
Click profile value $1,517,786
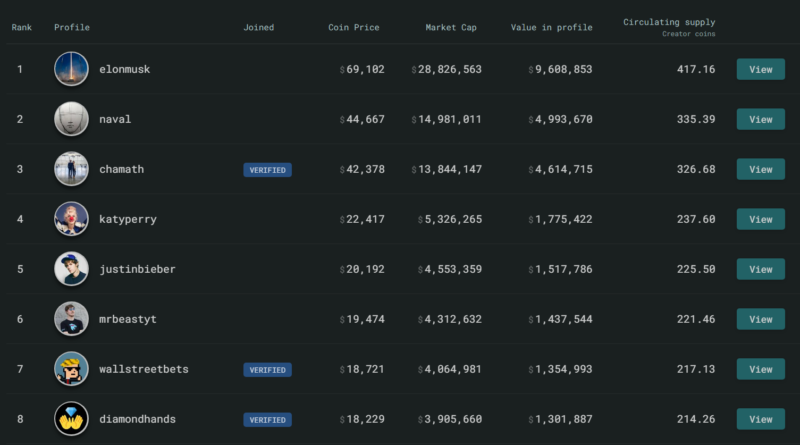point(560,269)
